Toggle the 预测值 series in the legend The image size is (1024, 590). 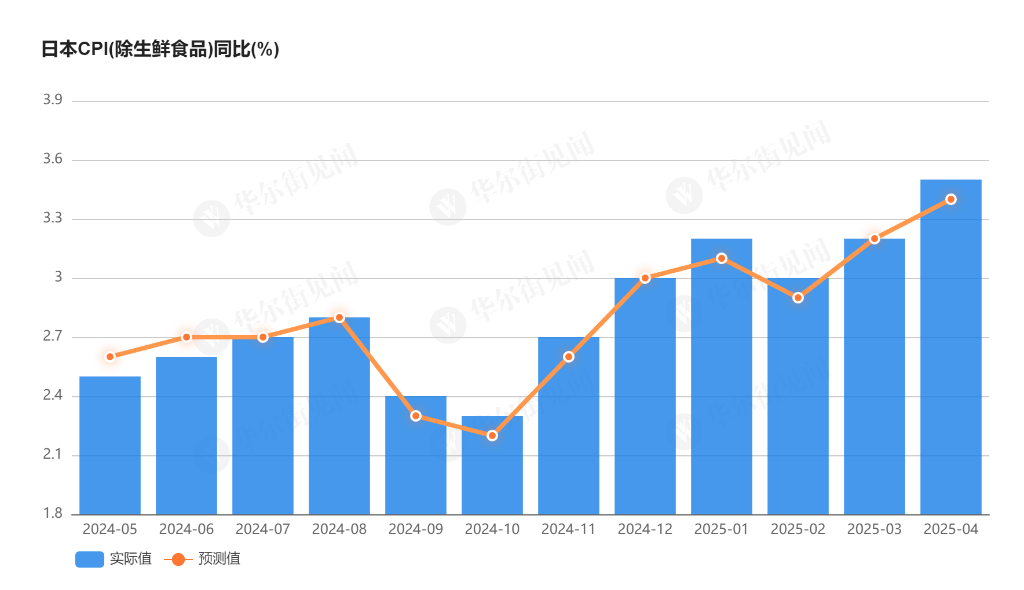(x=220, y=558)
